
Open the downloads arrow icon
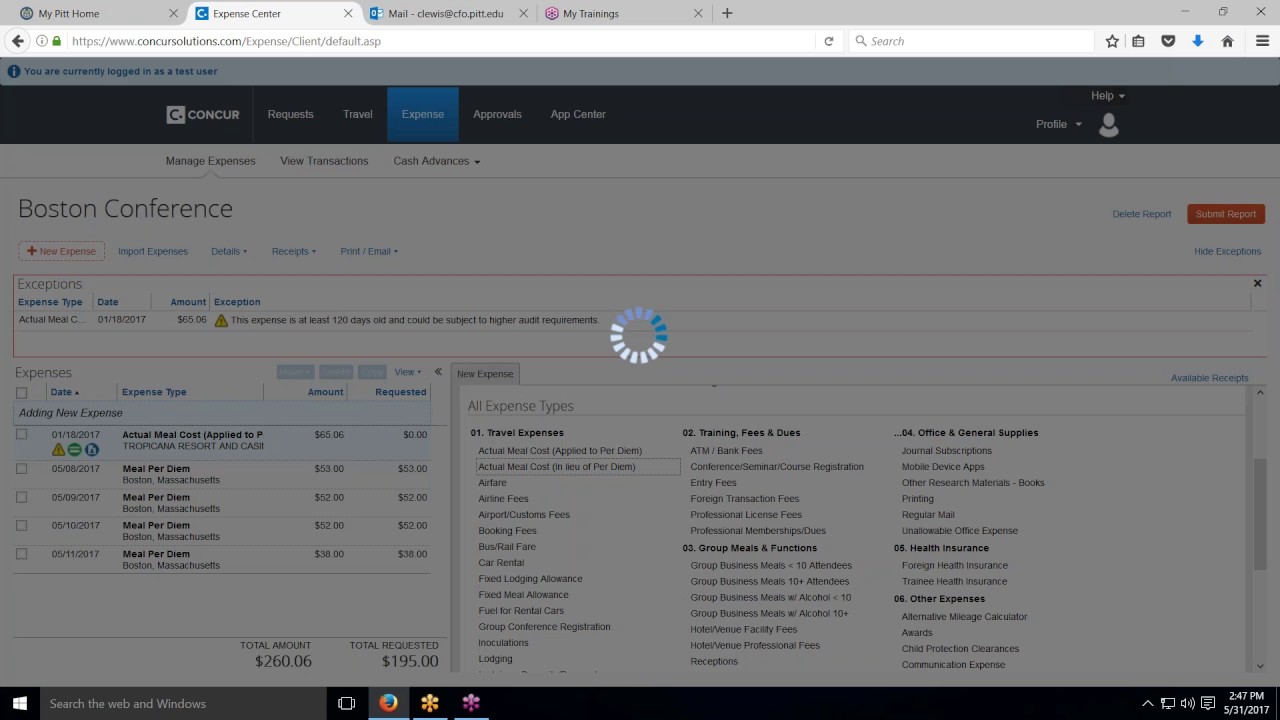pos(1198,41)
